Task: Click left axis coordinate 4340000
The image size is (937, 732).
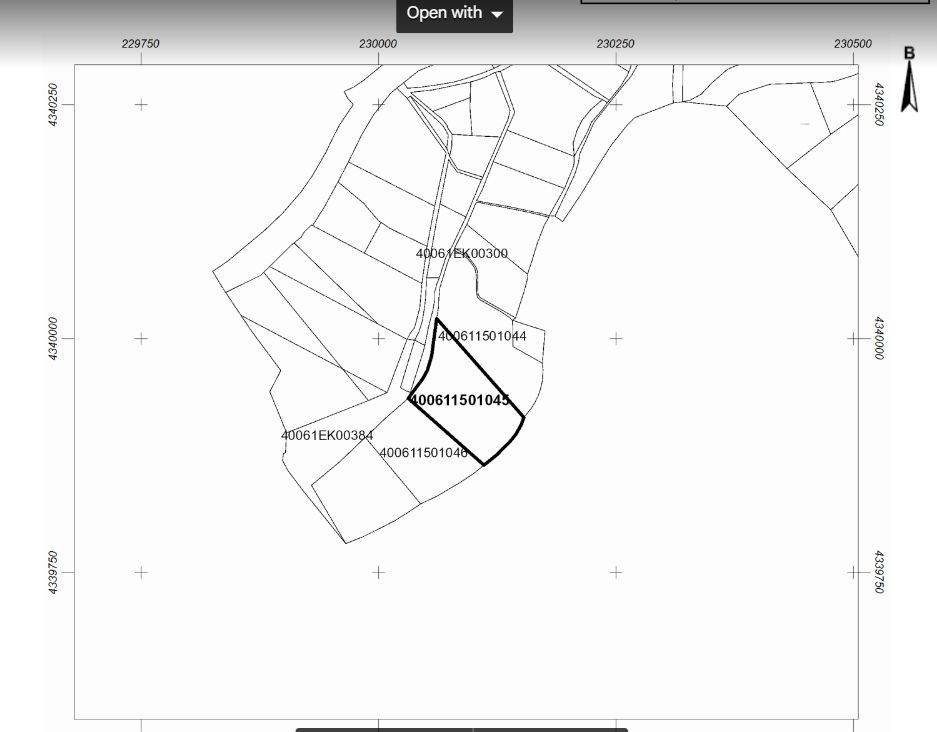Action: (53, 339)
